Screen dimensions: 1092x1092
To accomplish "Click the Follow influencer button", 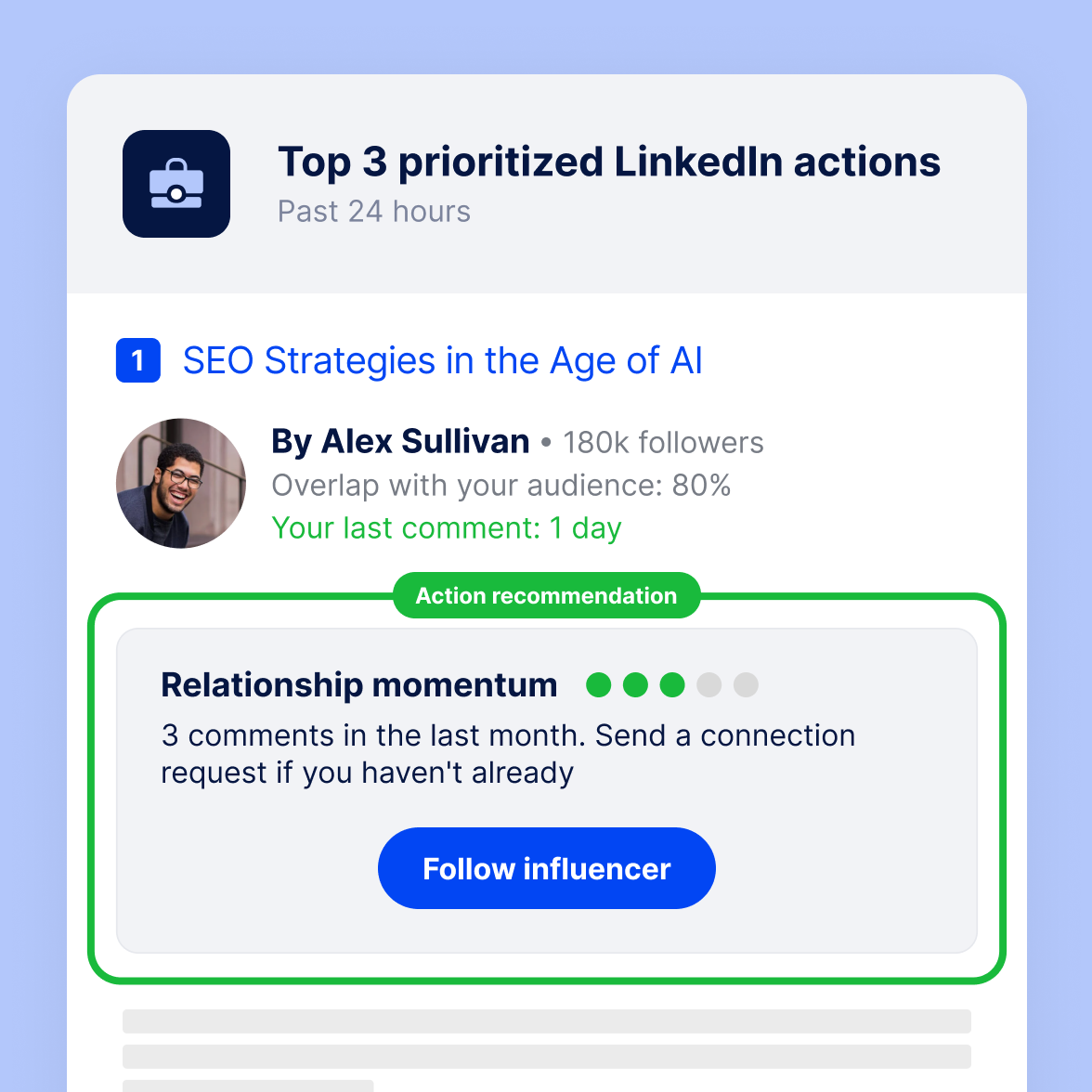I will click(547, 868).
